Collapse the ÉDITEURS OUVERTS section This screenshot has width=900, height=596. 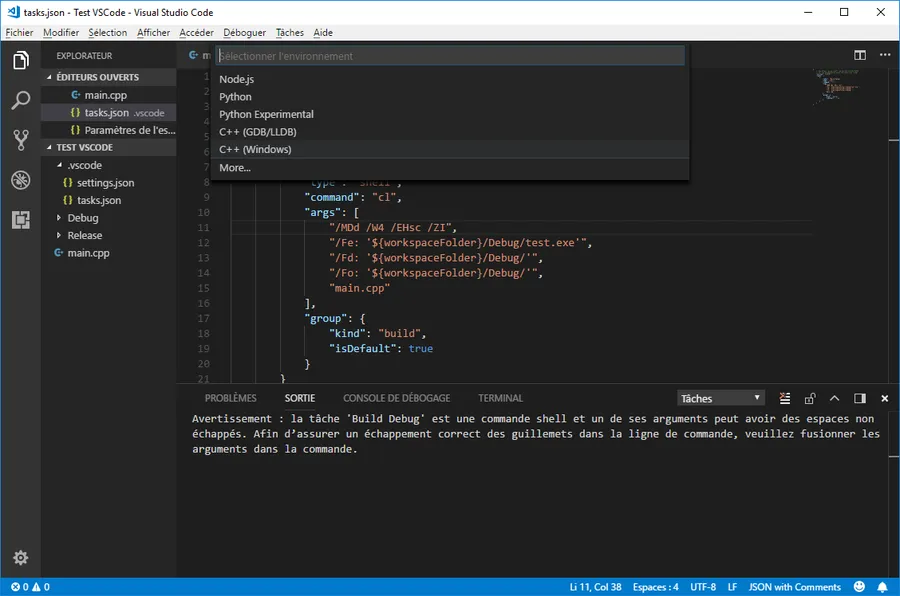point(109,77)
